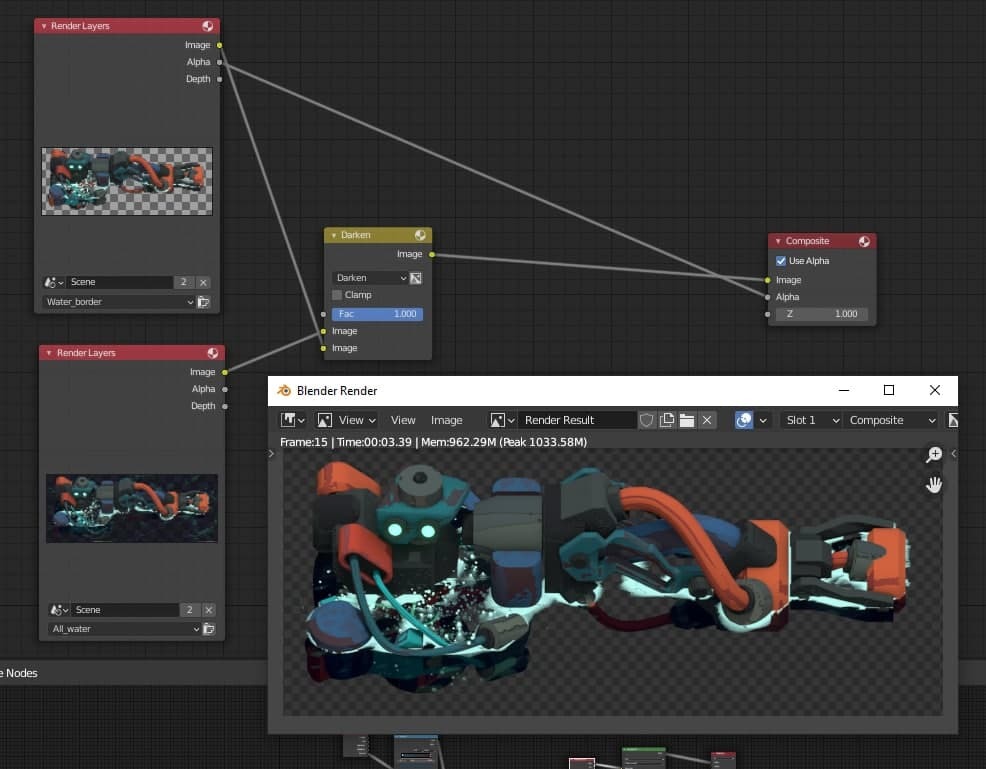986x769 pixels.
Task: Click the user count 2 above All_water
Action: click(x=189, y=610)
